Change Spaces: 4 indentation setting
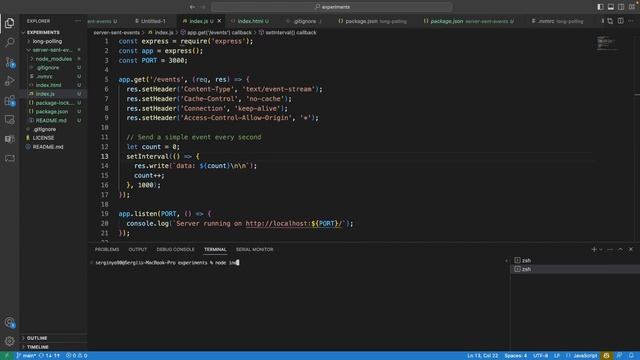 click(516, 356)
